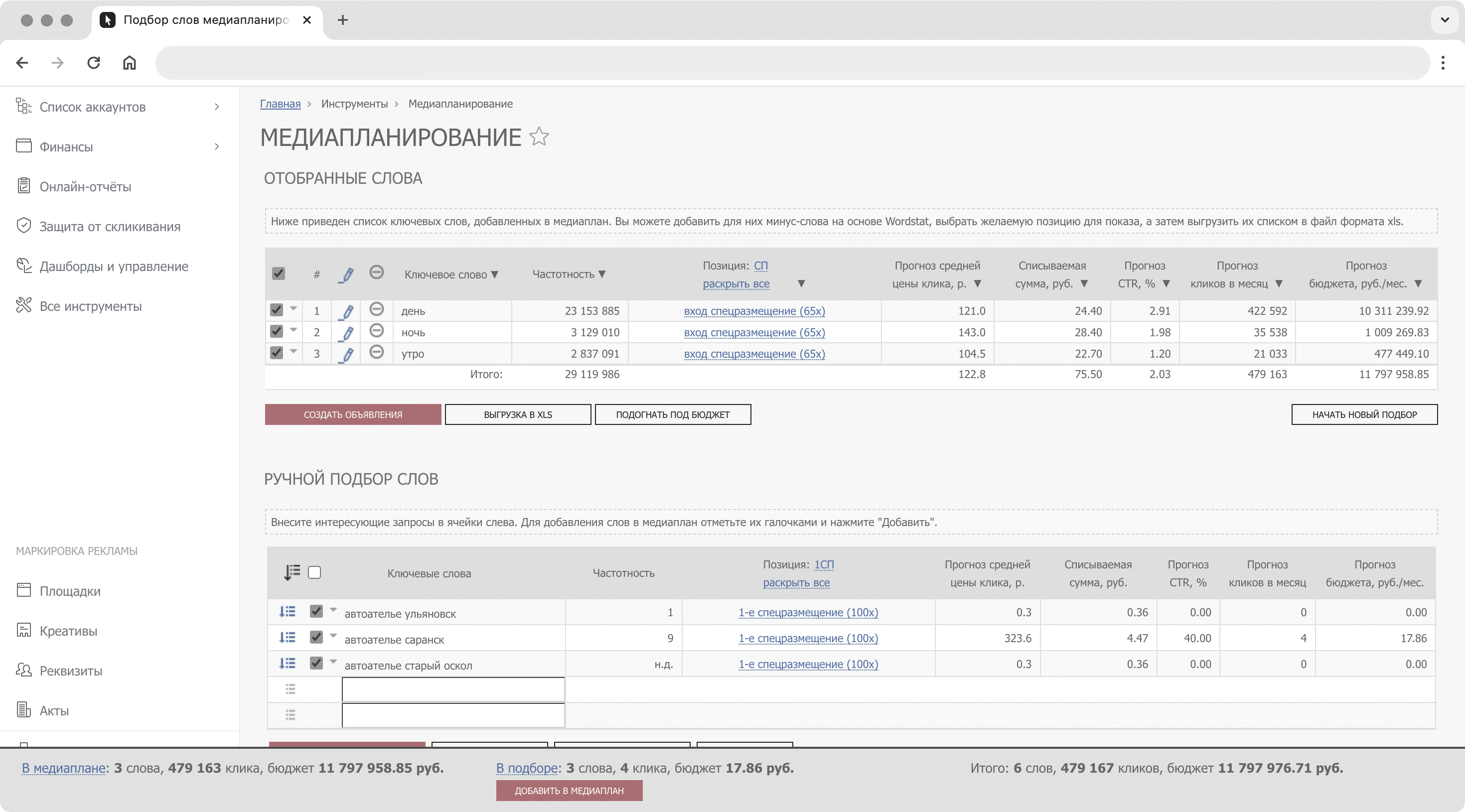
Task: Uncheck the checkbox for keyword 'ночь'
Action: tap(277, 331)
